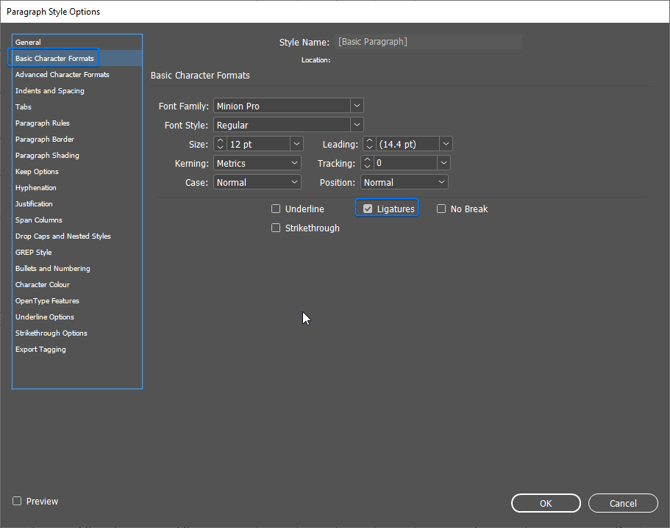Uncheck the Ligatures checkbox

pyautogui.click(x=368, y=209)
